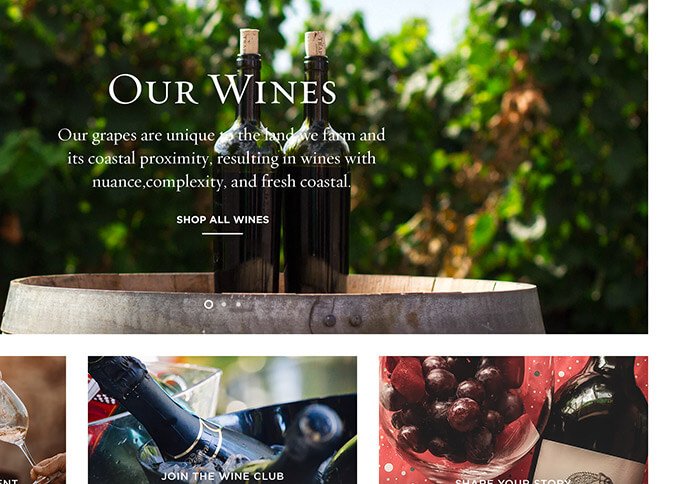Select the first ringed carousel dot
The height and width of the screenshot is (484, 684).
(209, 304)
